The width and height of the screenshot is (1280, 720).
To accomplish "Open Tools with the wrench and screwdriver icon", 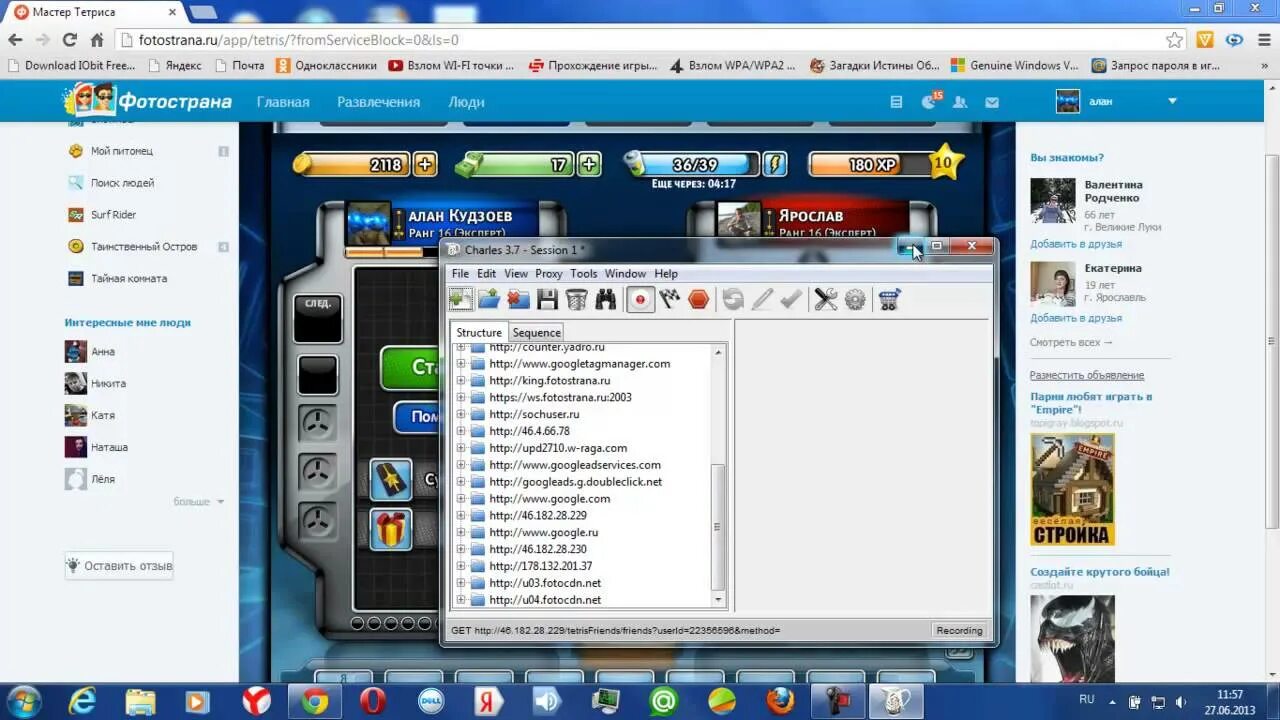I will pos(826,299).
